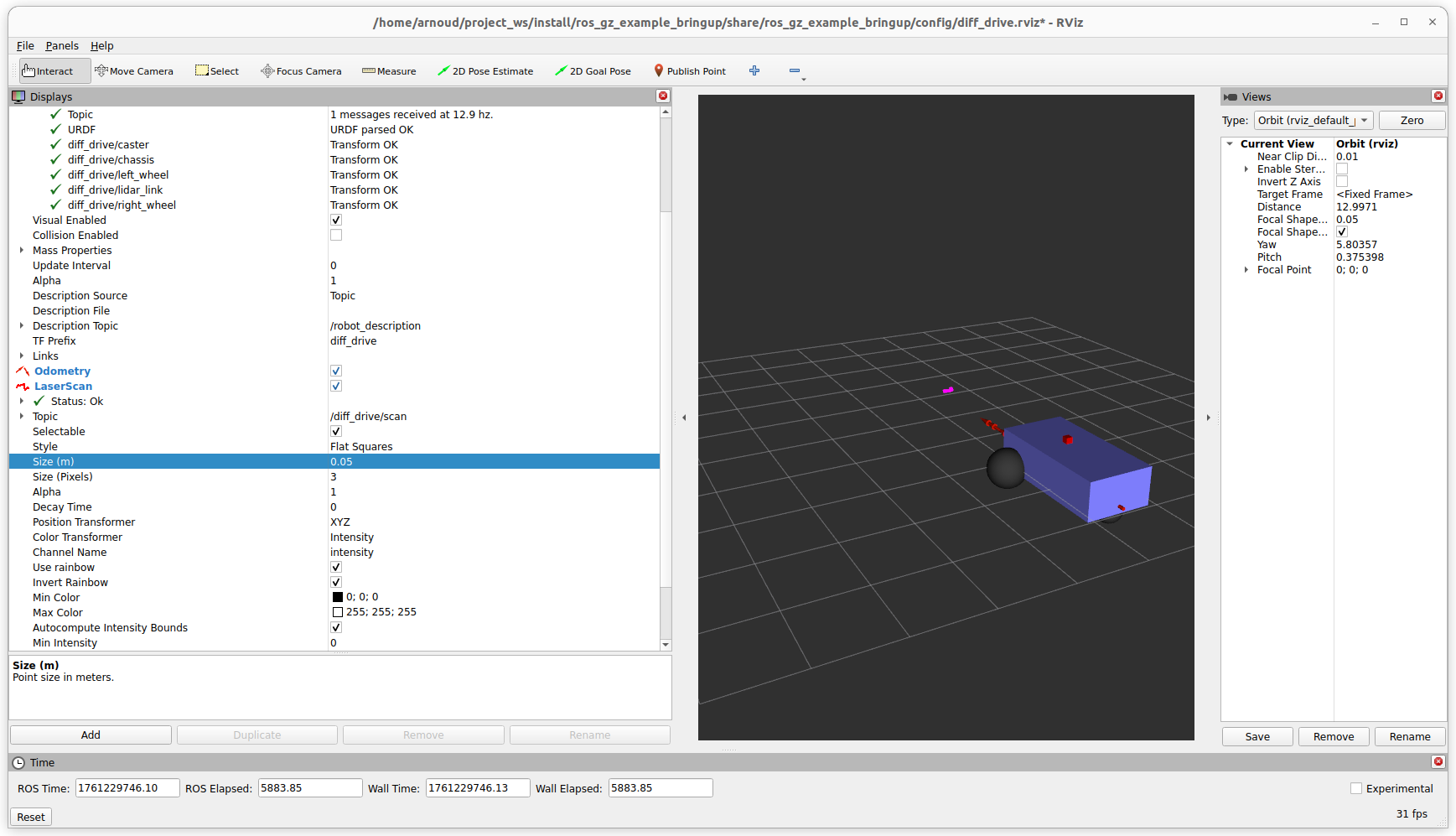Select the 2D Goal Pose tool
Screen dimensions: 1456x836
[x=593, y=71]
